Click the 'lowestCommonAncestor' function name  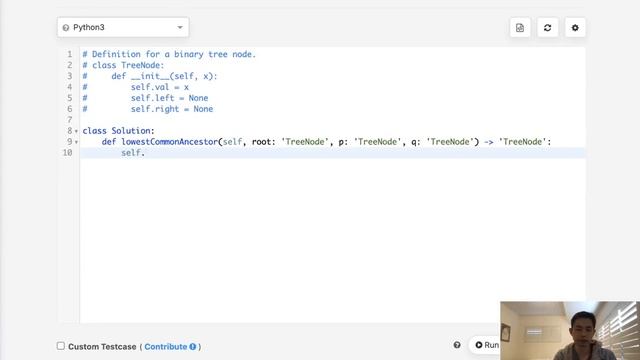[169, 142]
